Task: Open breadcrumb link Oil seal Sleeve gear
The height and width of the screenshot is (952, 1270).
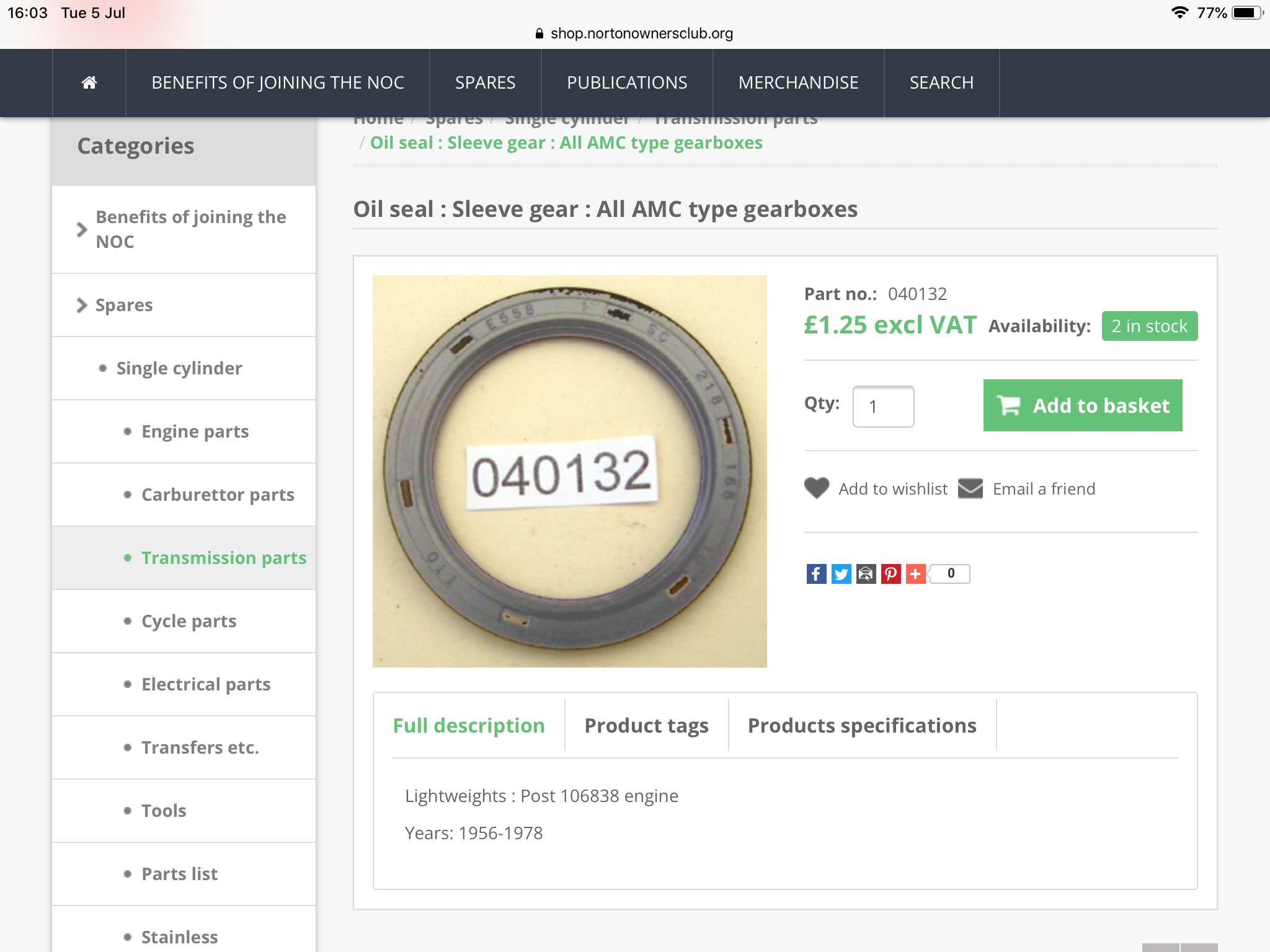Action: (x=566, y=143)
